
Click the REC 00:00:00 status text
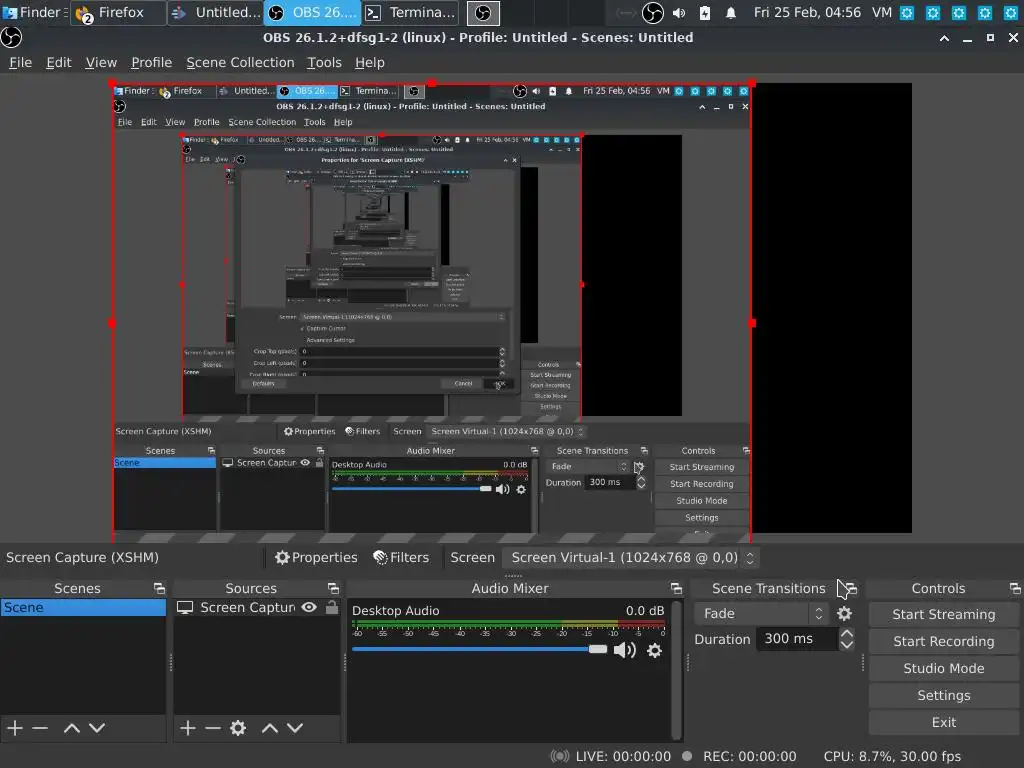(x=749, y=756)
